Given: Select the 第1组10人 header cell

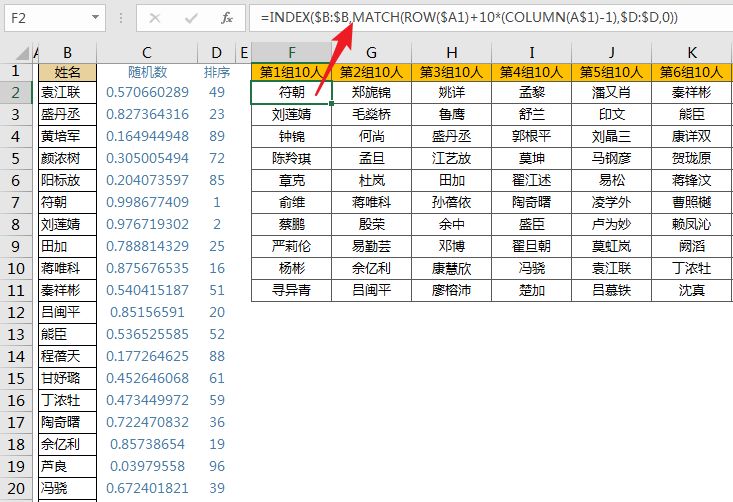Looking at the screenshot, I should pos(291,72).
